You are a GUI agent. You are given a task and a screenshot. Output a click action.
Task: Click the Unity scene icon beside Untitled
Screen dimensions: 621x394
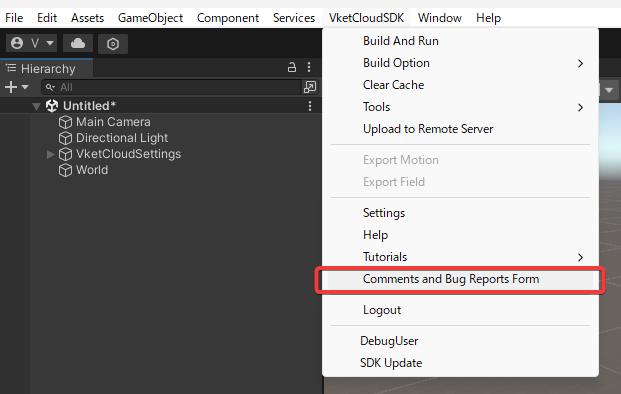pos(52,106)
